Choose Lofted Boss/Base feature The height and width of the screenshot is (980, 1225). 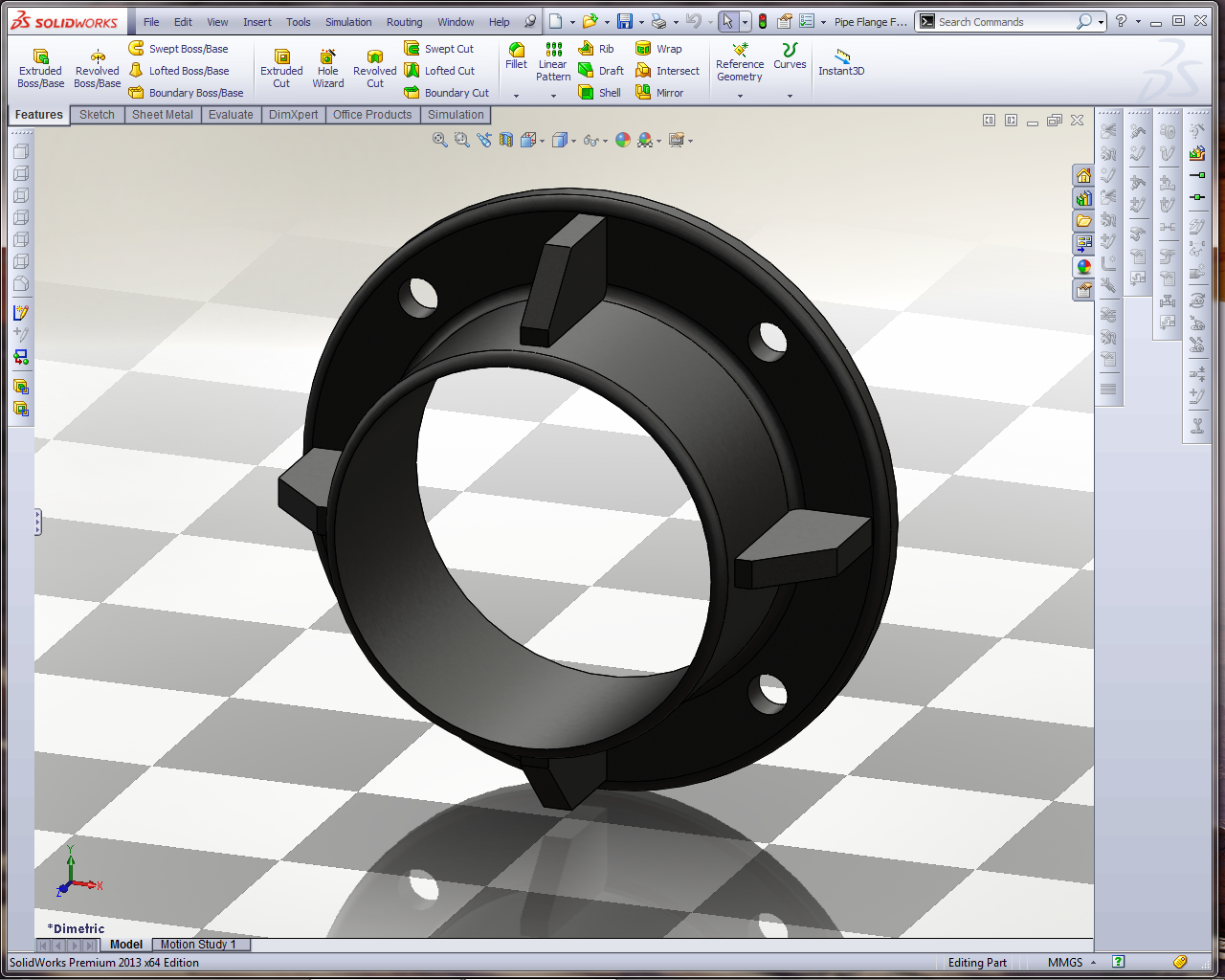click(x=179, y=71)
